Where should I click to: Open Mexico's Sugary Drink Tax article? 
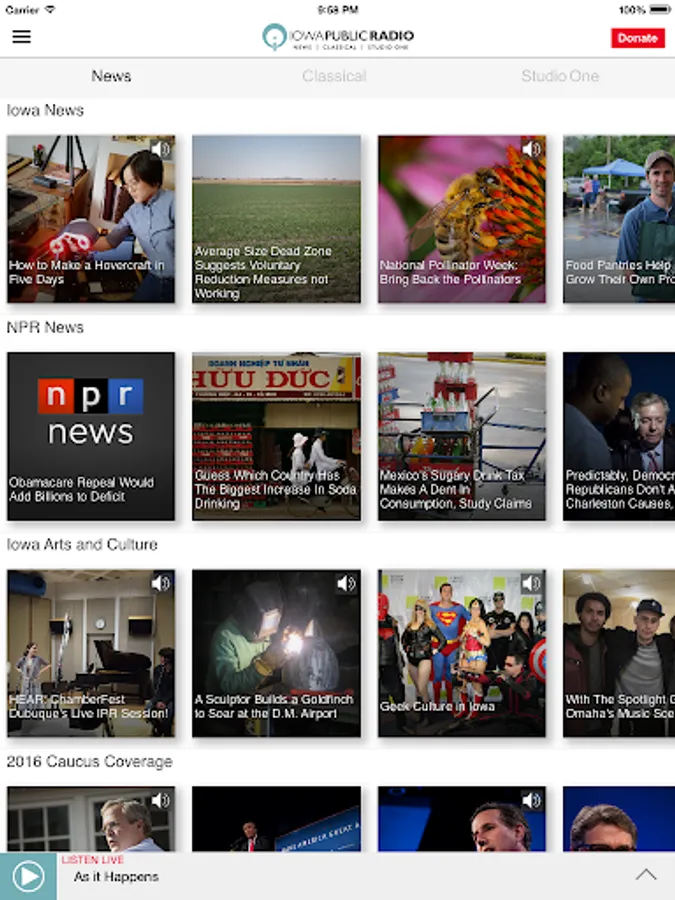point(461,436)
